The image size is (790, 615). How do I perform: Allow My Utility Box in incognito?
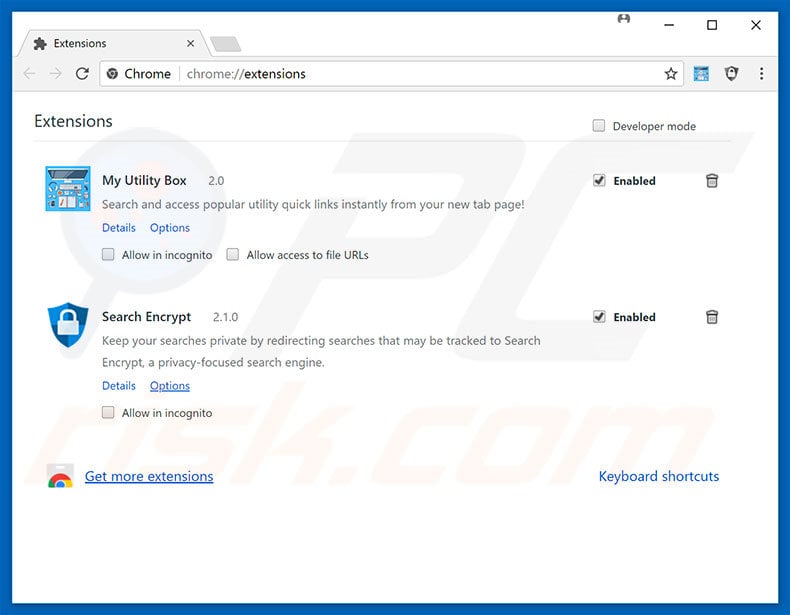coord(108,254)
